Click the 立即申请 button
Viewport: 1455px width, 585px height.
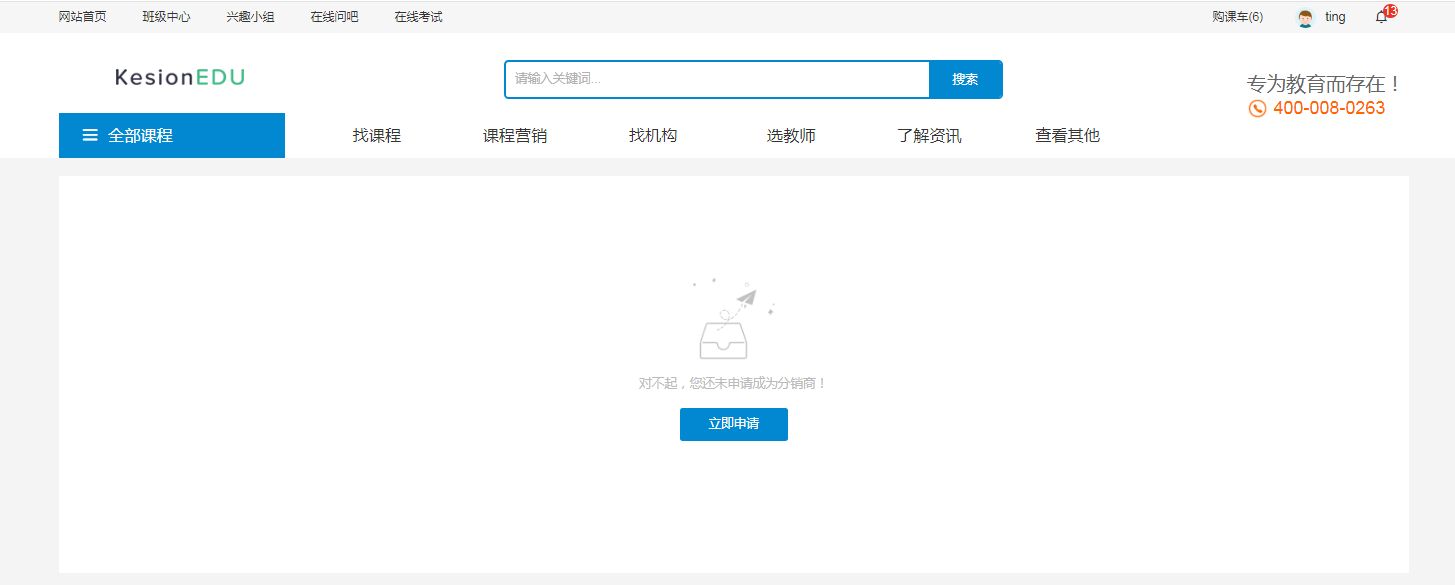[x=733, y=424]
